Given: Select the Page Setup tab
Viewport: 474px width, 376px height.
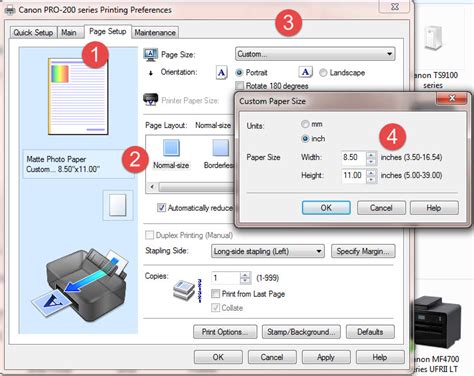Looking at the screenshot, I should click(x=108, y=31).
